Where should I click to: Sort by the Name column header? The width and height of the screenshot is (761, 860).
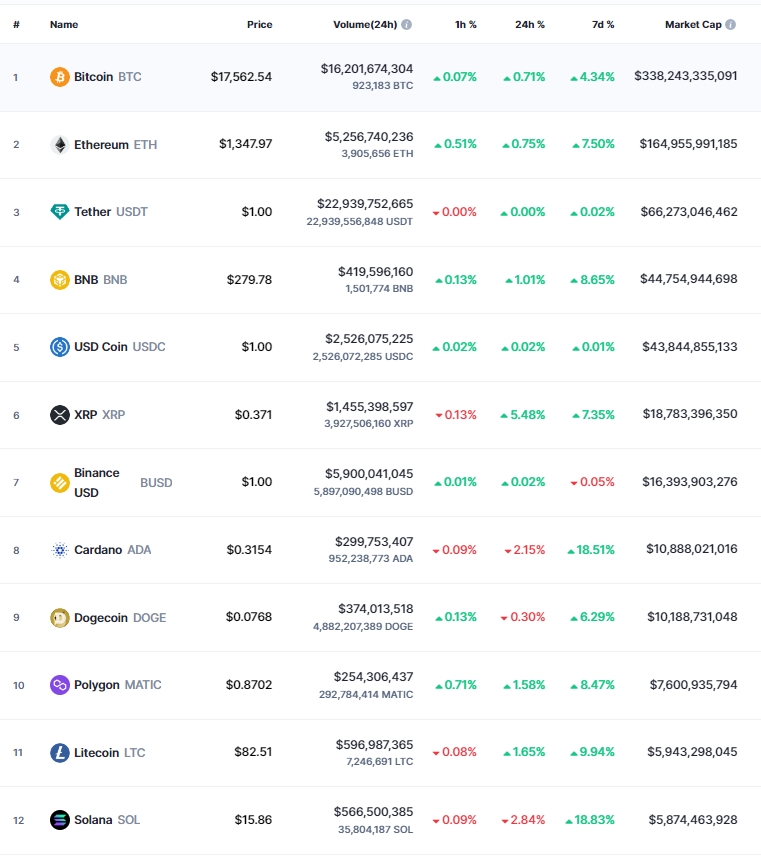pos(64,25)
